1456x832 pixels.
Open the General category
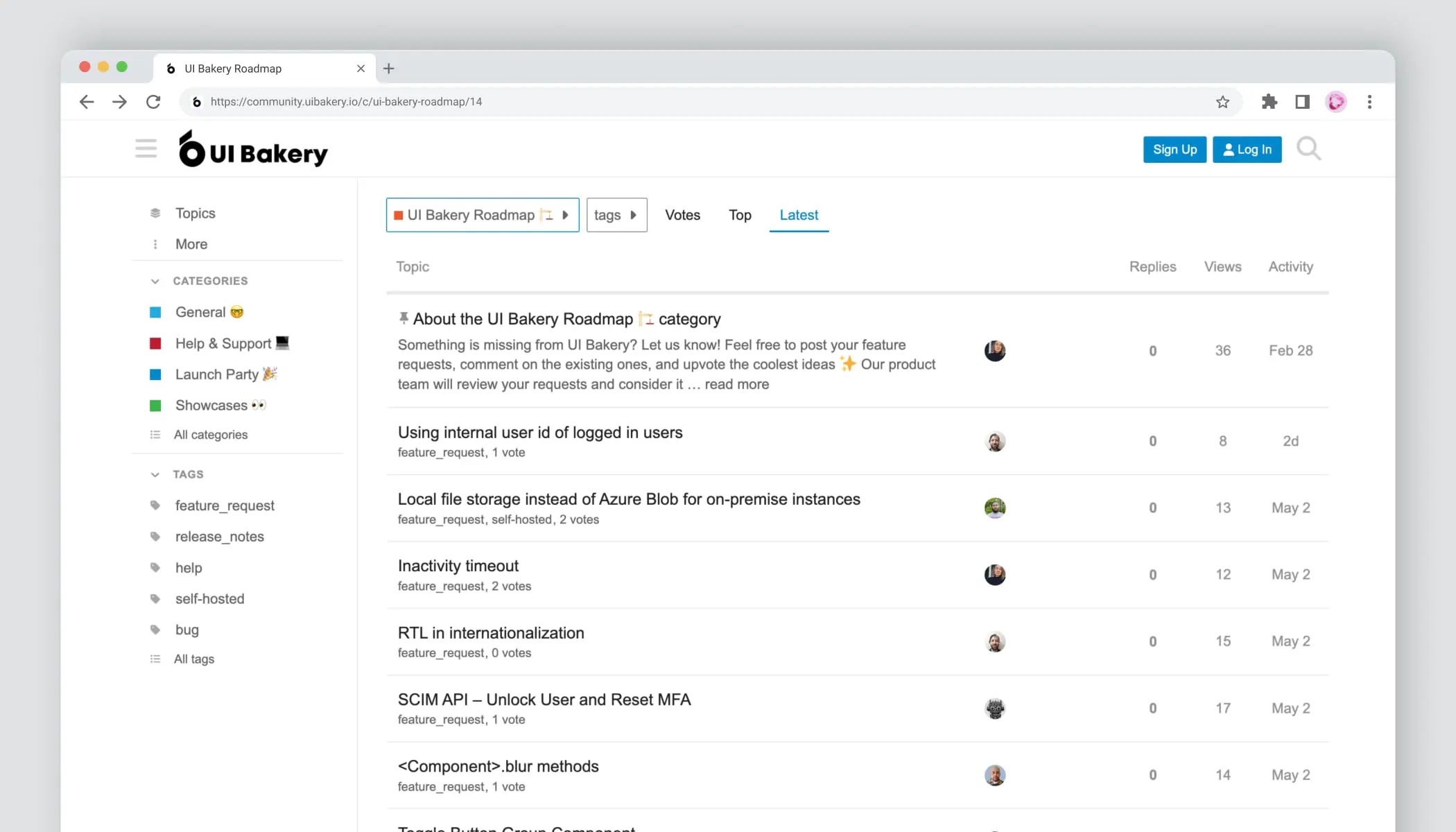[209, 312]
